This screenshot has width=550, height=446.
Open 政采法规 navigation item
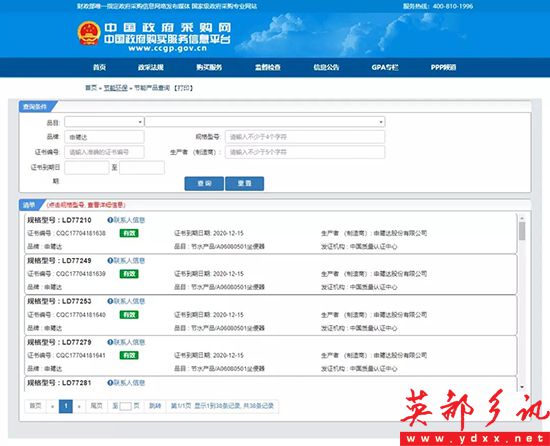pyautogui.click(x=151, y=67)
